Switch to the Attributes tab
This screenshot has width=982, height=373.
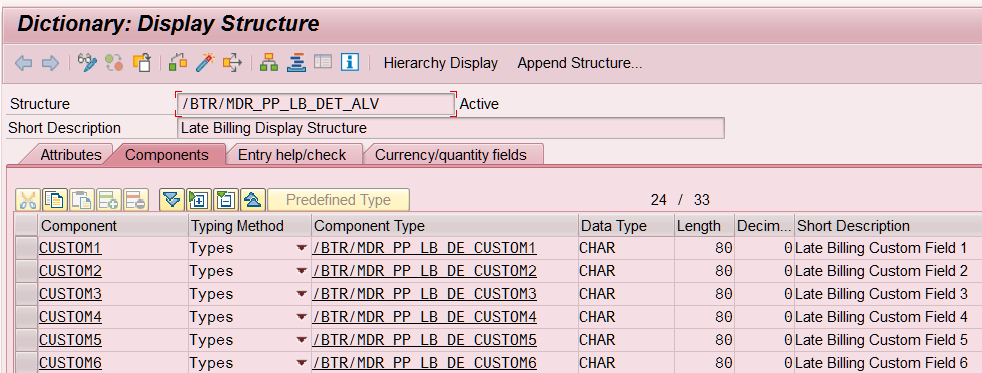tap(71, 155)
